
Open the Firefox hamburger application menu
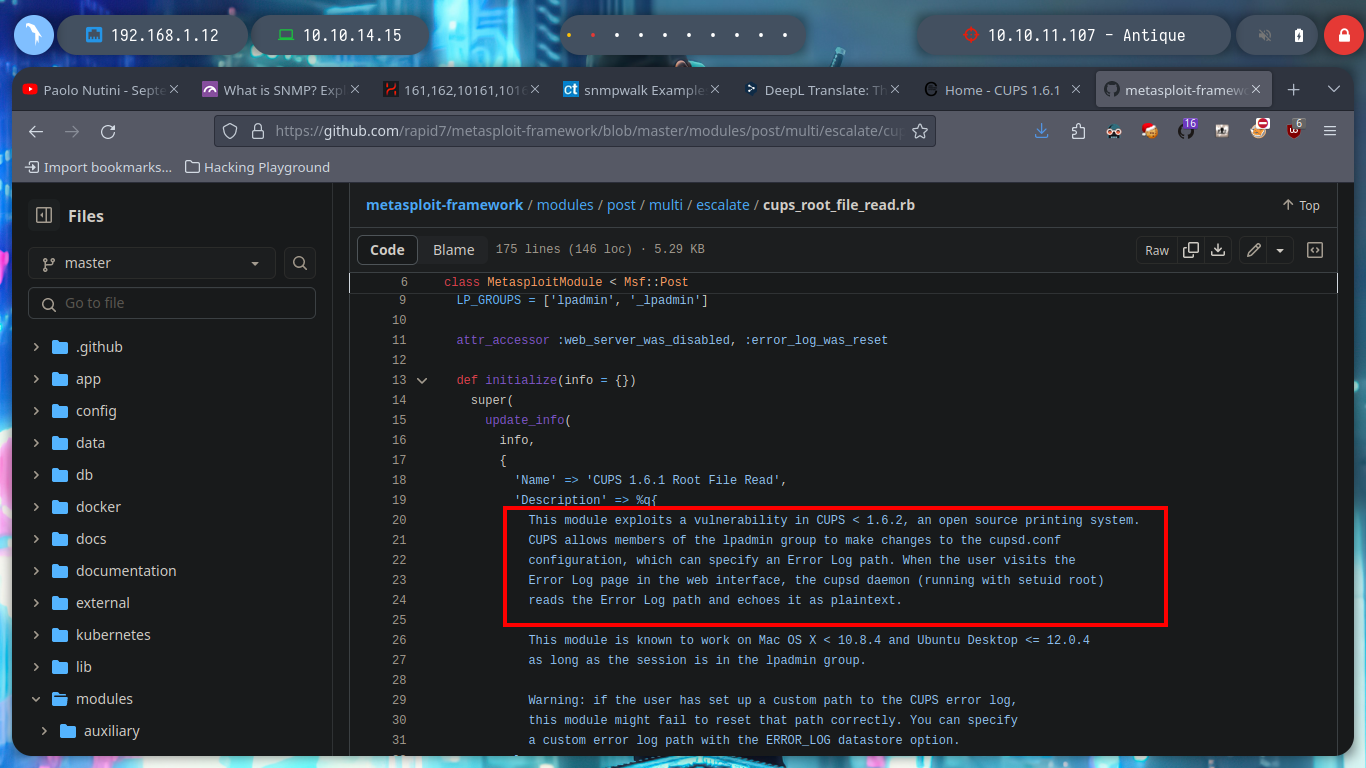click(1330, 131)
